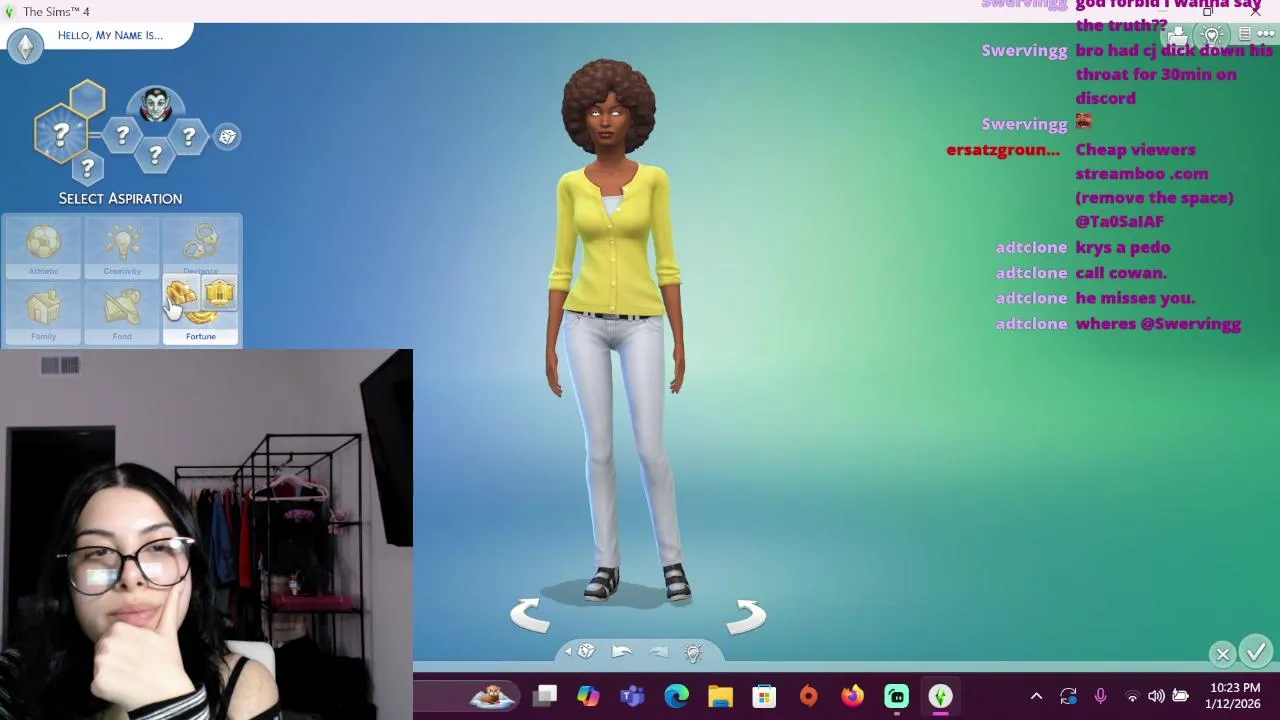Screen dimensions: 1280x720
Task: Open Microsoft Edge from the taskbar
Action: click(676, 696)
